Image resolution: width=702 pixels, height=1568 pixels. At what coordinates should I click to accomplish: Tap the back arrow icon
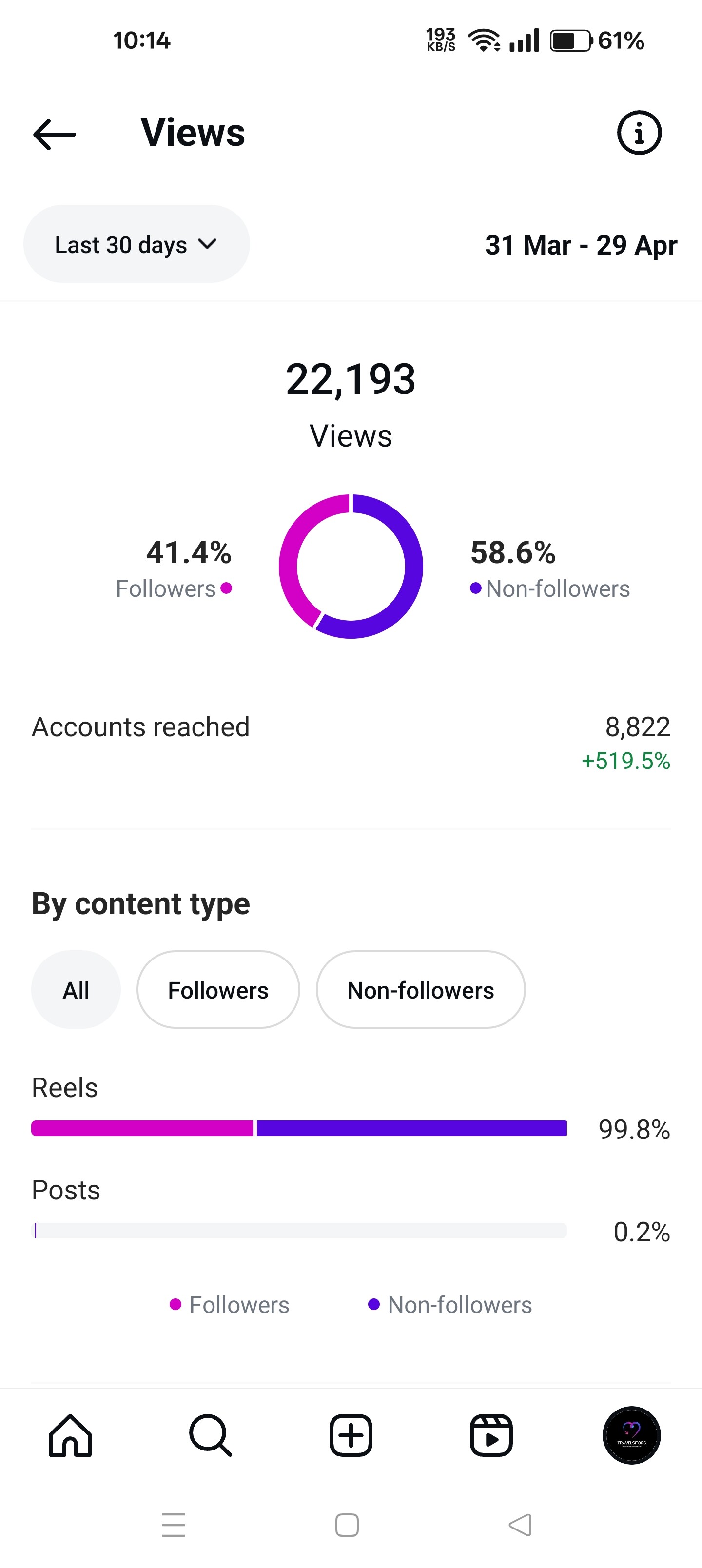tap(54, 134)
